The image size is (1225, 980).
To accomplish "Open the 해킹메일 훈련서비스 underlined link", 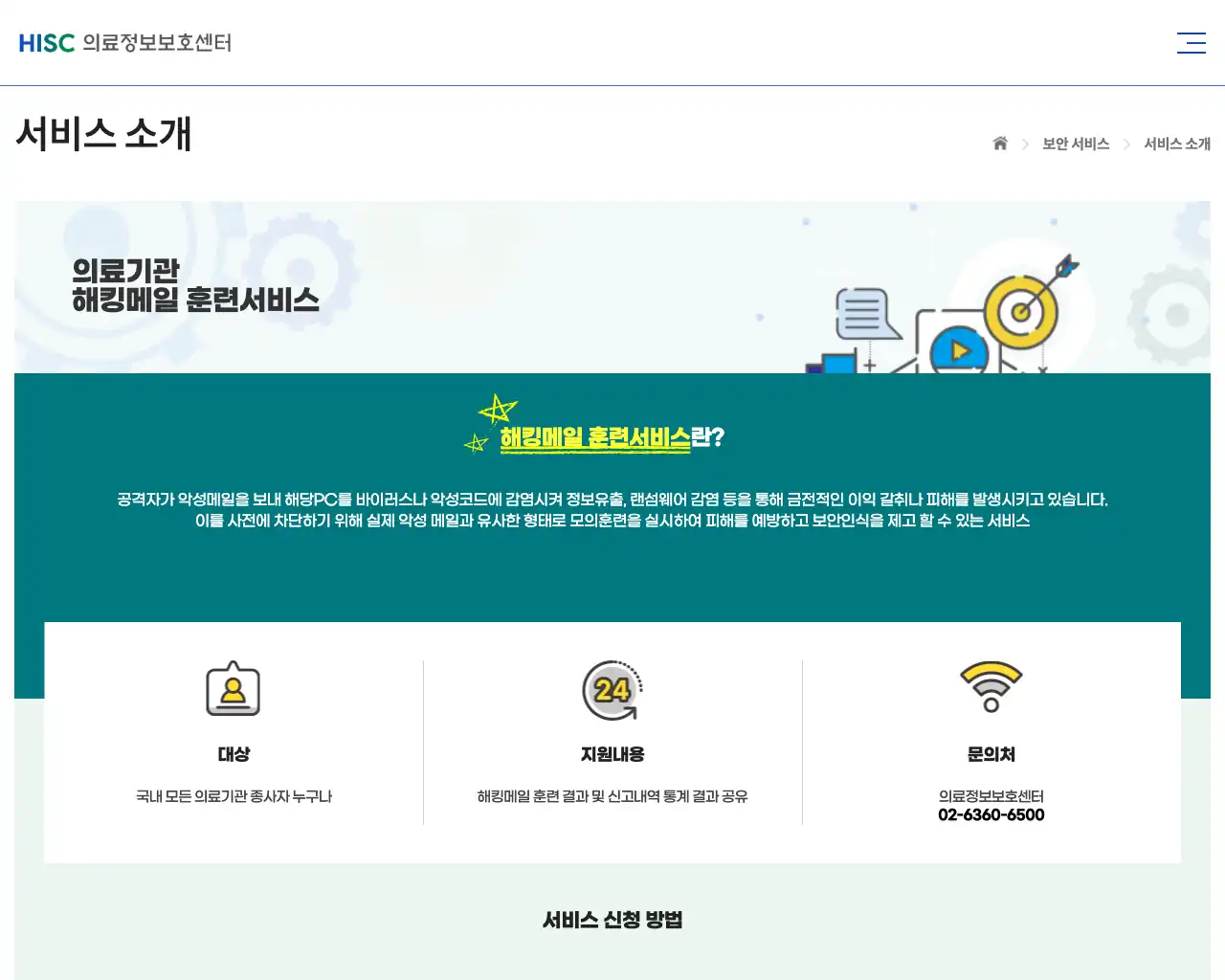I will (595, 435).
